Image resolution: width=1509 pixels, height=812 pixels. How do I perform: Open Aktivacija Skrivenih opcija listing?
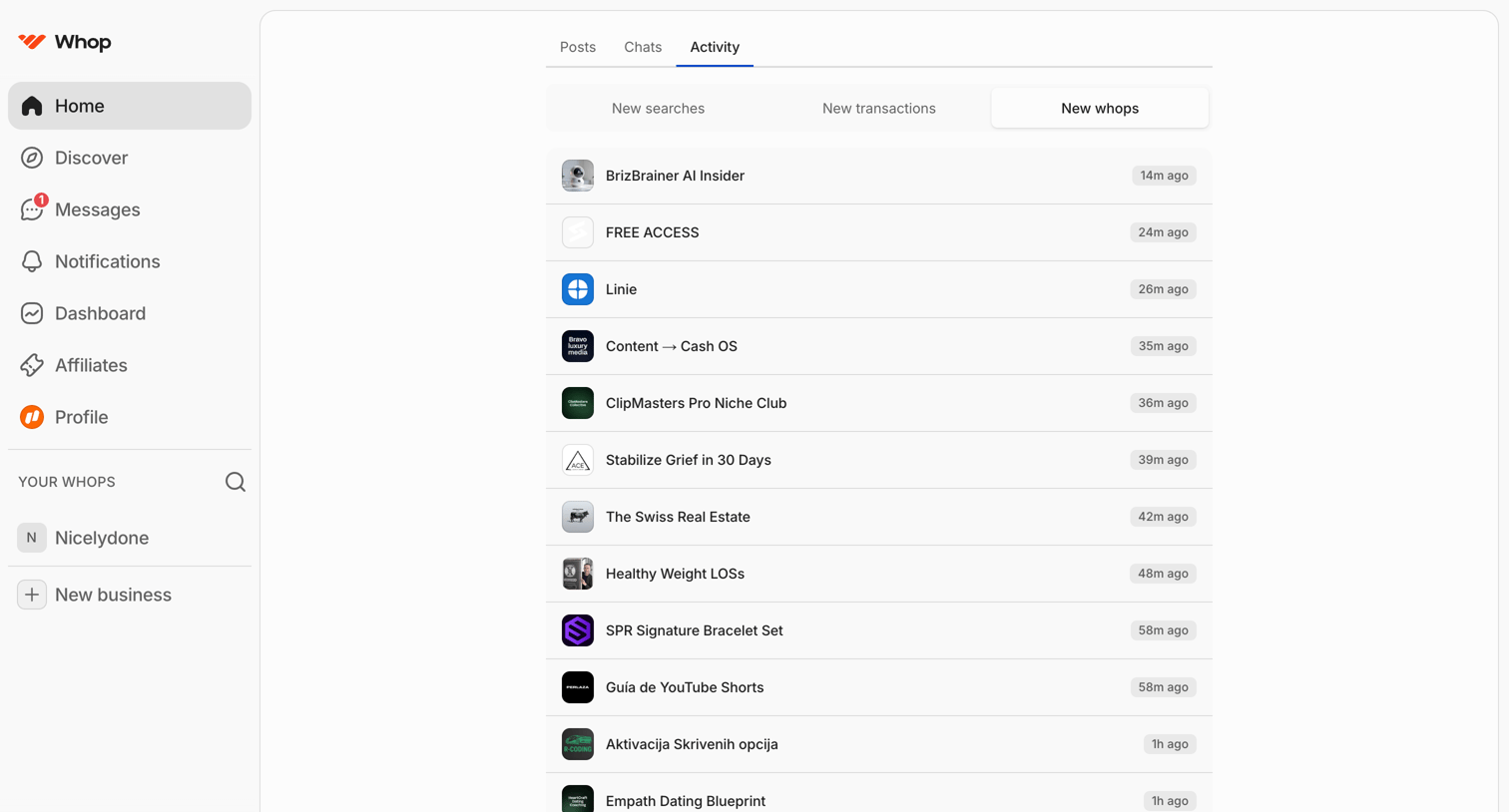coord(879,744)
